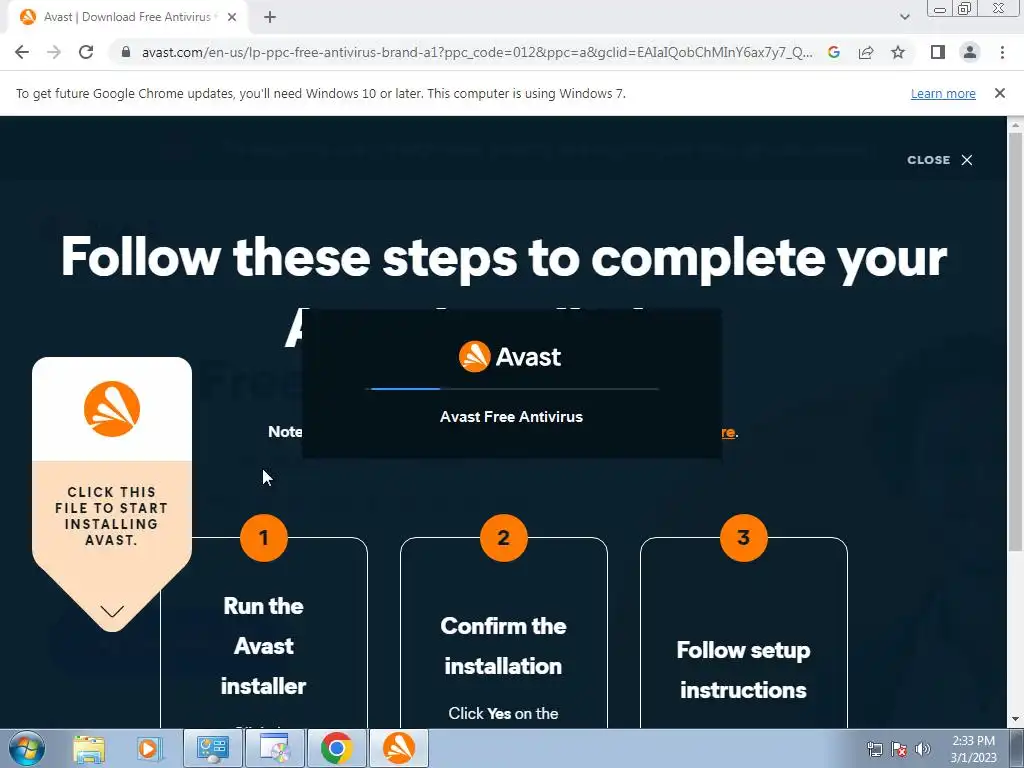Click the page vertical scrollbar
1024x768 pixels.
coord(1015,340)
